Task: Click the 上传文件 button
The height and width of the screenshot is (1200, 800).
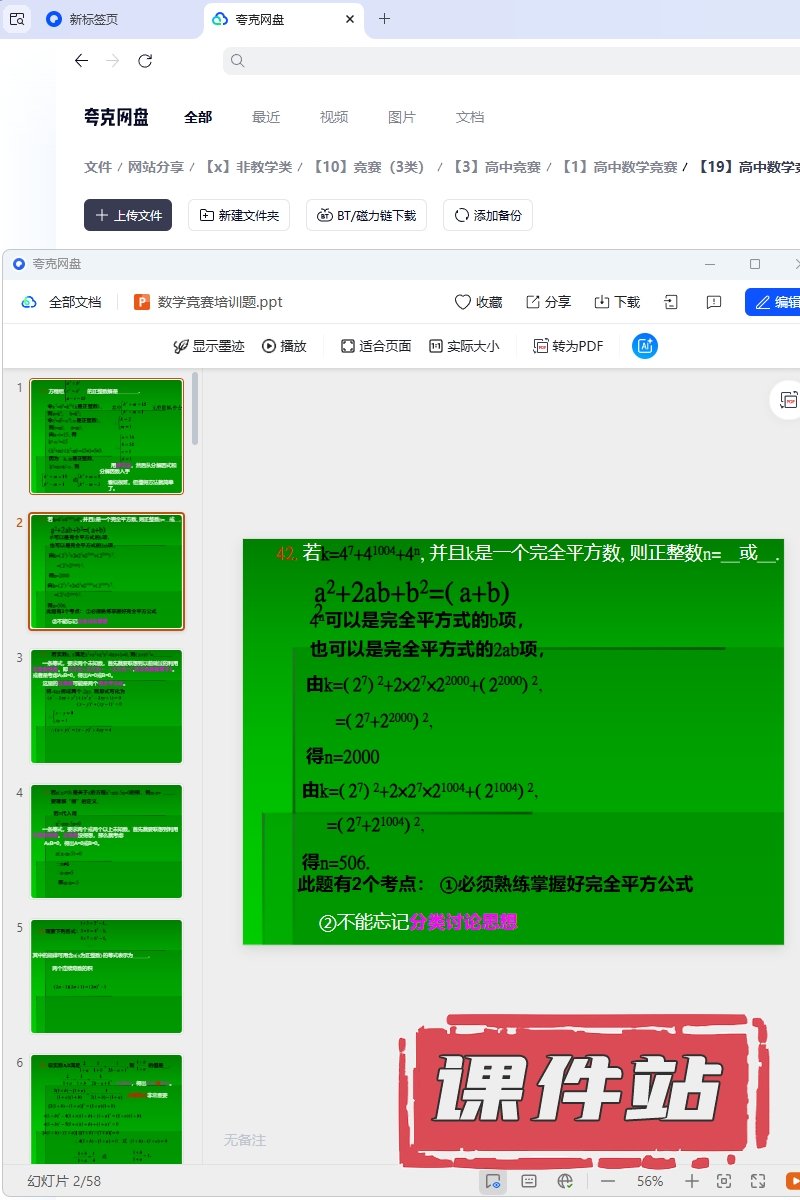Action: point(128,215)
